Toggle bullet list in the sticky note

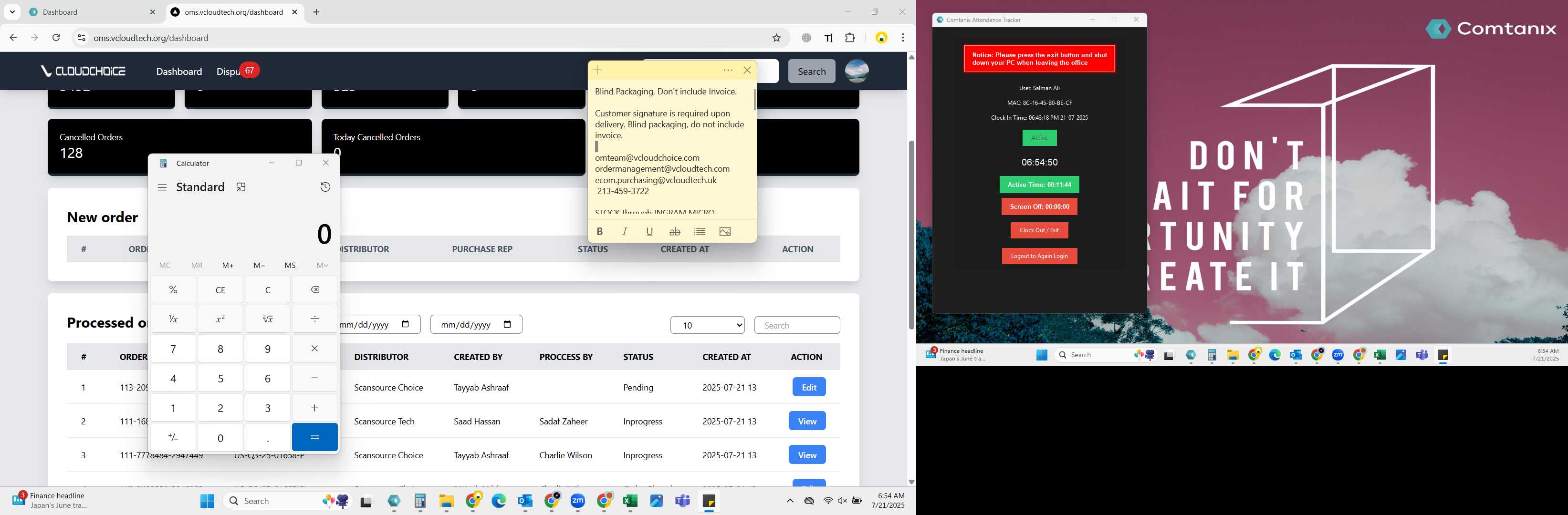[x=700, y=232]
